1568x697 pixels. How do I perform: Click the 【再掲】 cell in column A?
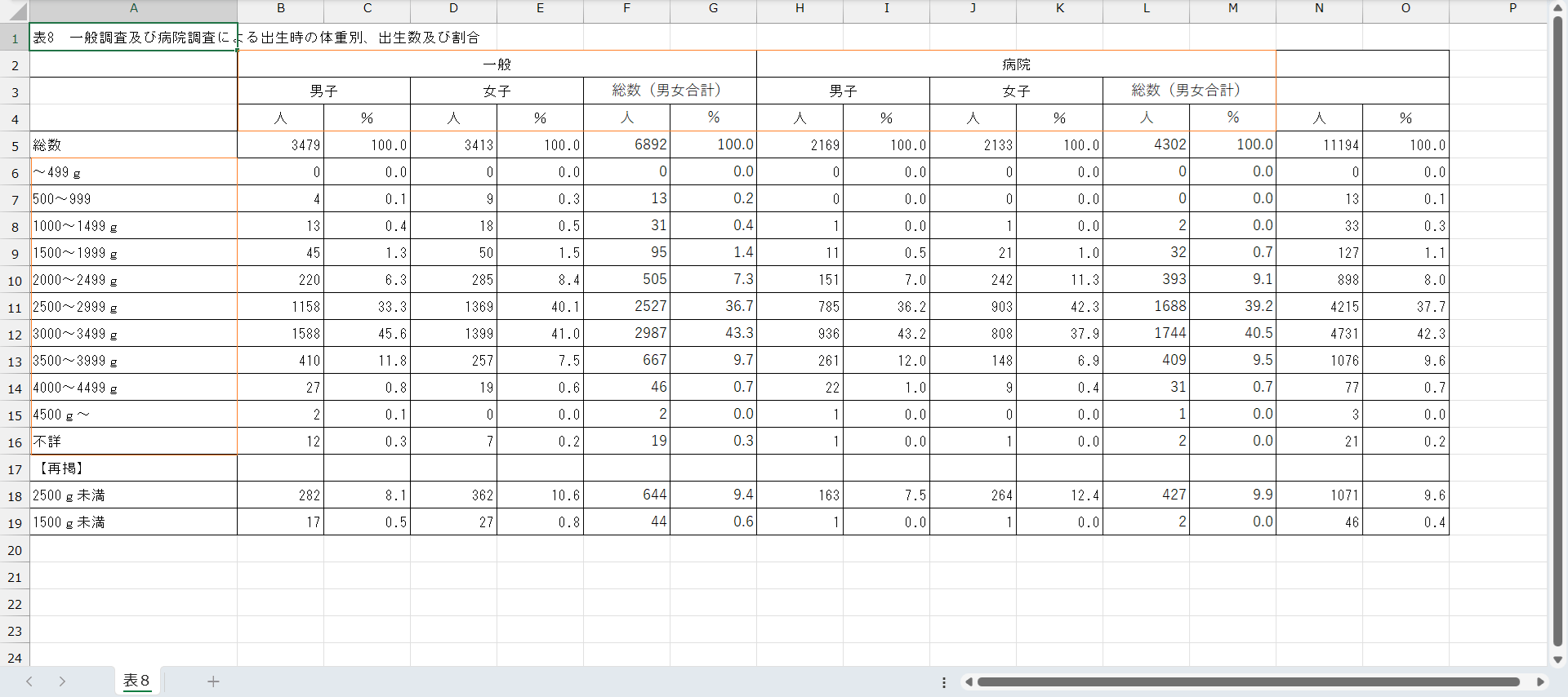(133, 468)
